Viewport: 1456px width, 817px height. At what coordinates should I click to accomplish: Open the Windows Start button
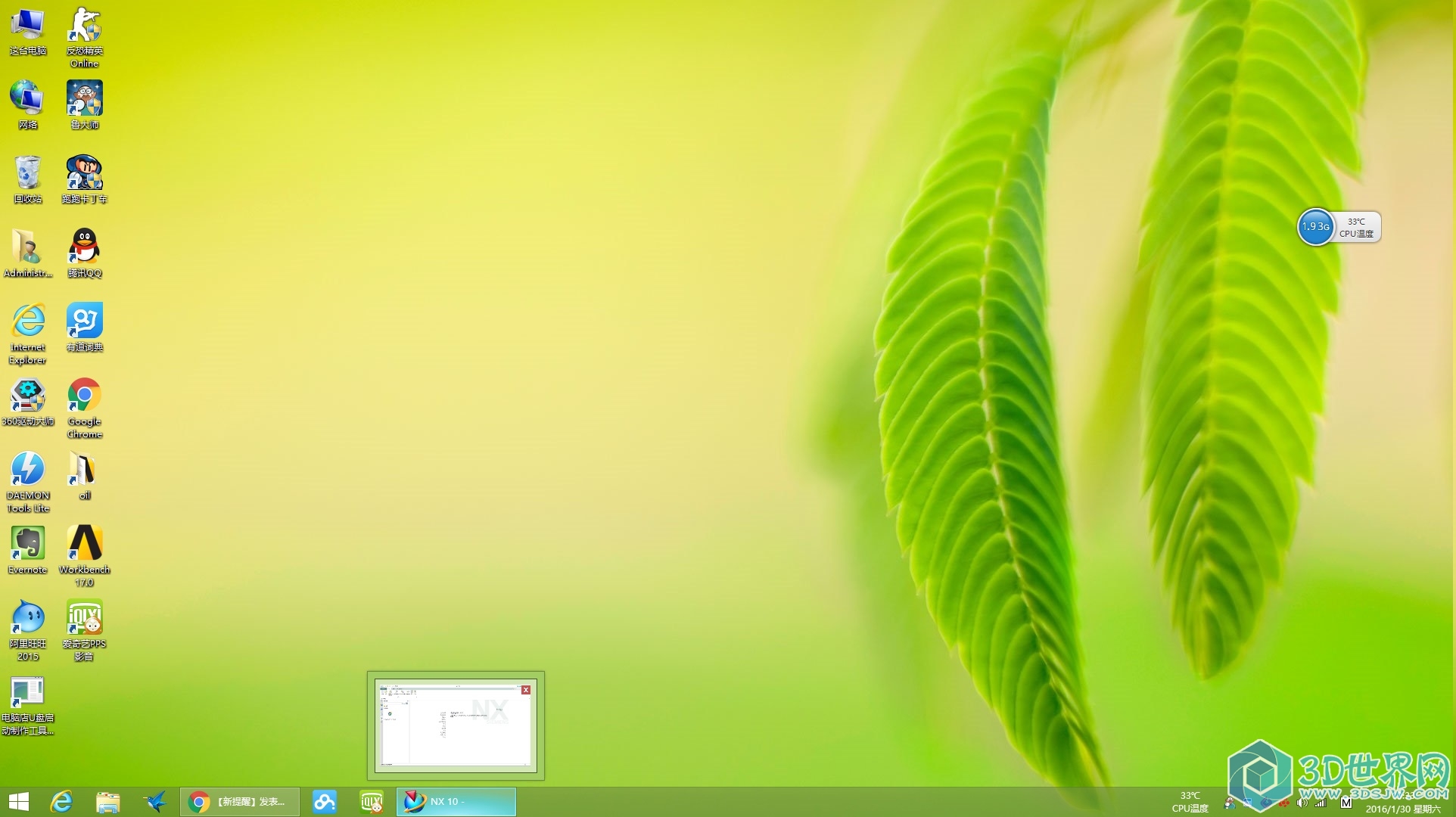click(x=18, y=802)
